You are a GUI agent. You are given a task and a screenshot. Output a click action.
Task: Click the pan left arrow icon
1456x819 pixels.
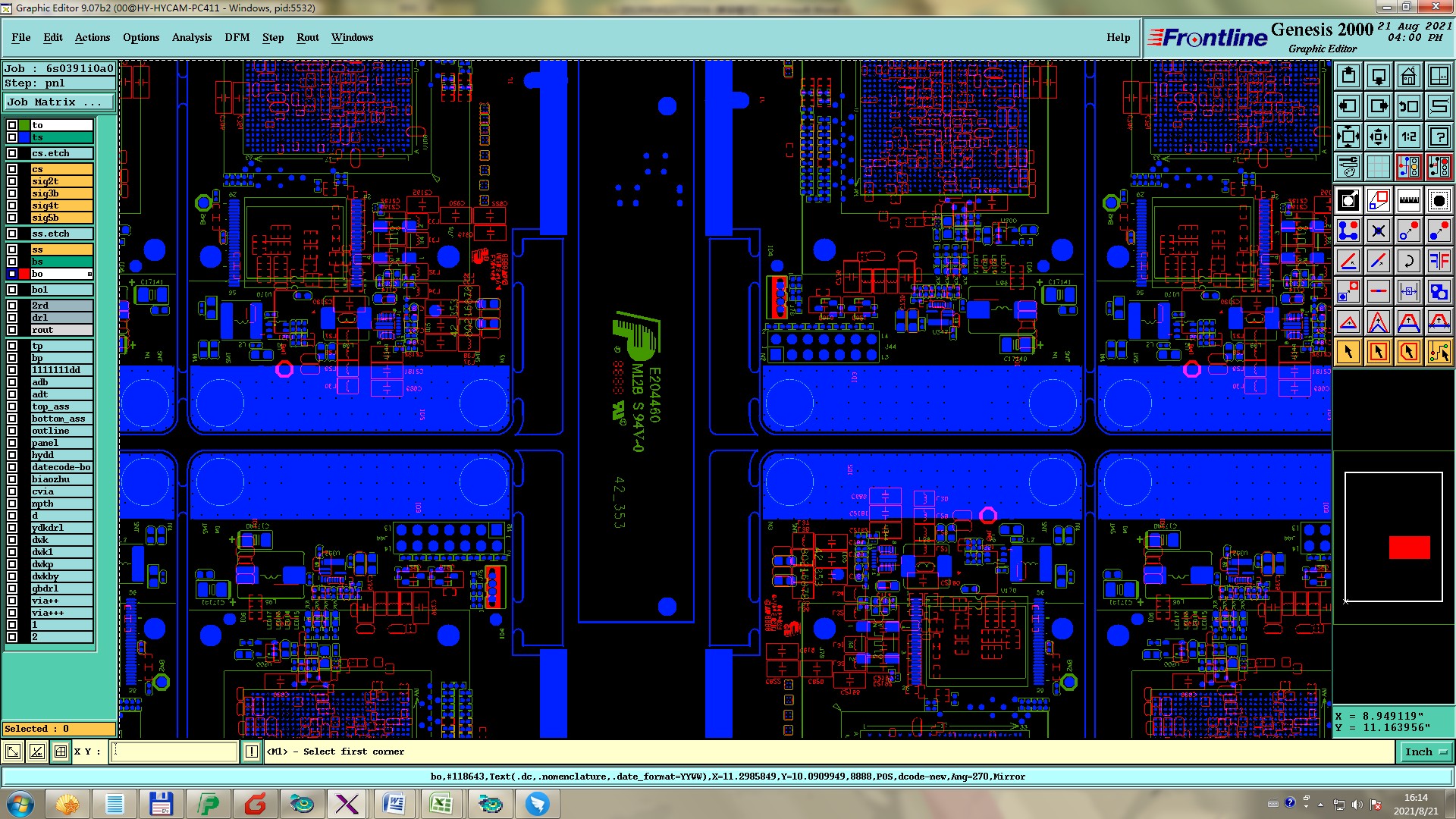(1348, 106)
